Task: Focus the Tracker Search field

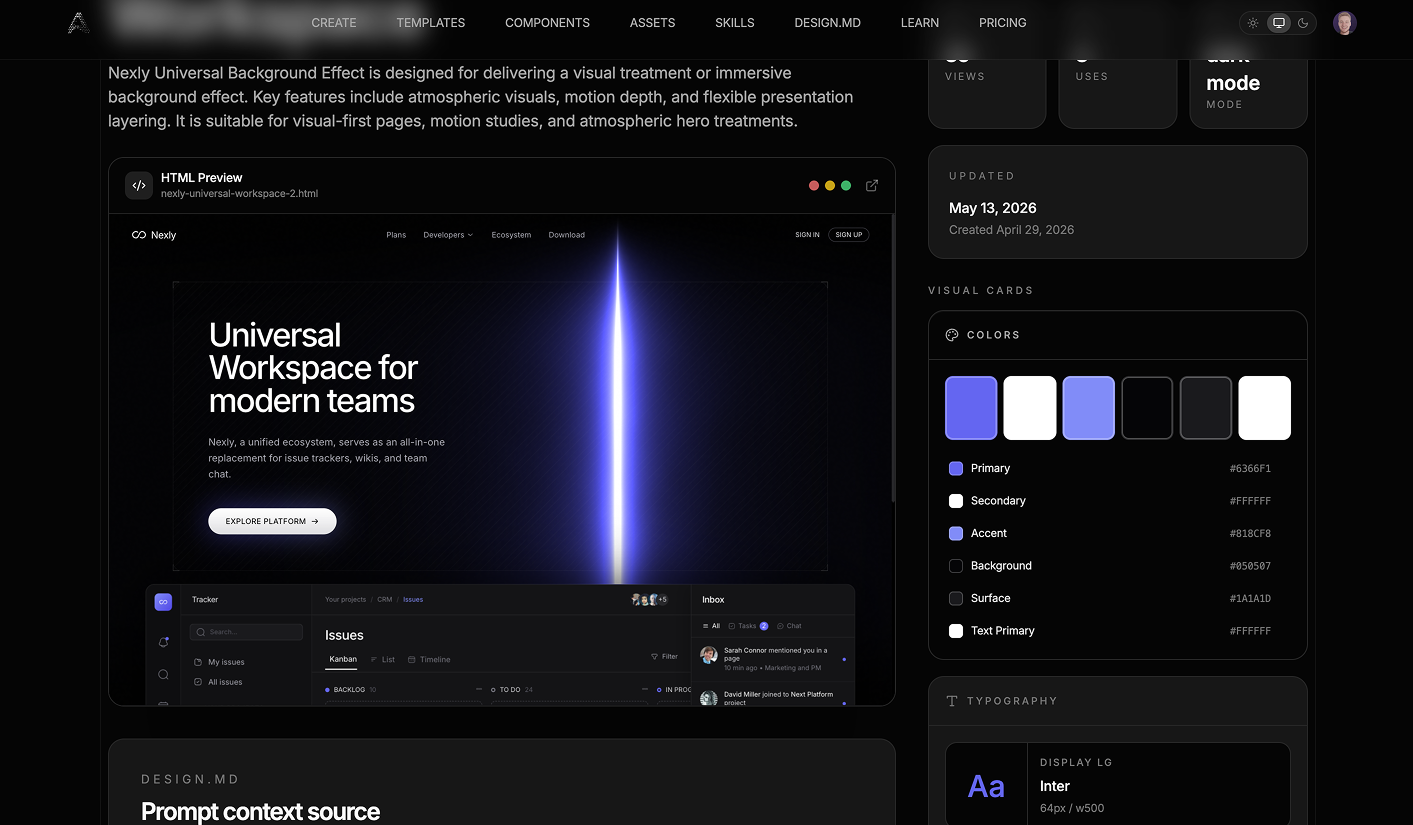Action: point(246,632)
